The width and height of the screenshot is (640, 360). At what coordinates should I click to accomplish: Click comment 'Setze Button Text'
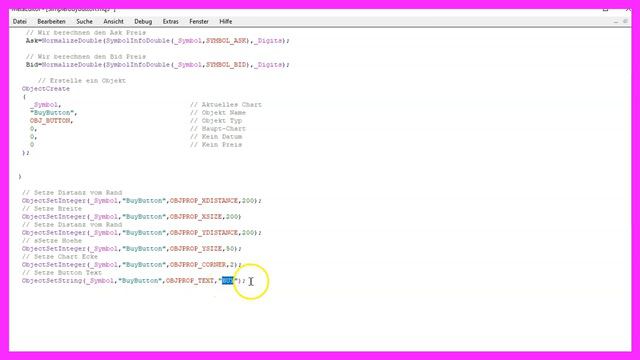[x=62, y=273]
